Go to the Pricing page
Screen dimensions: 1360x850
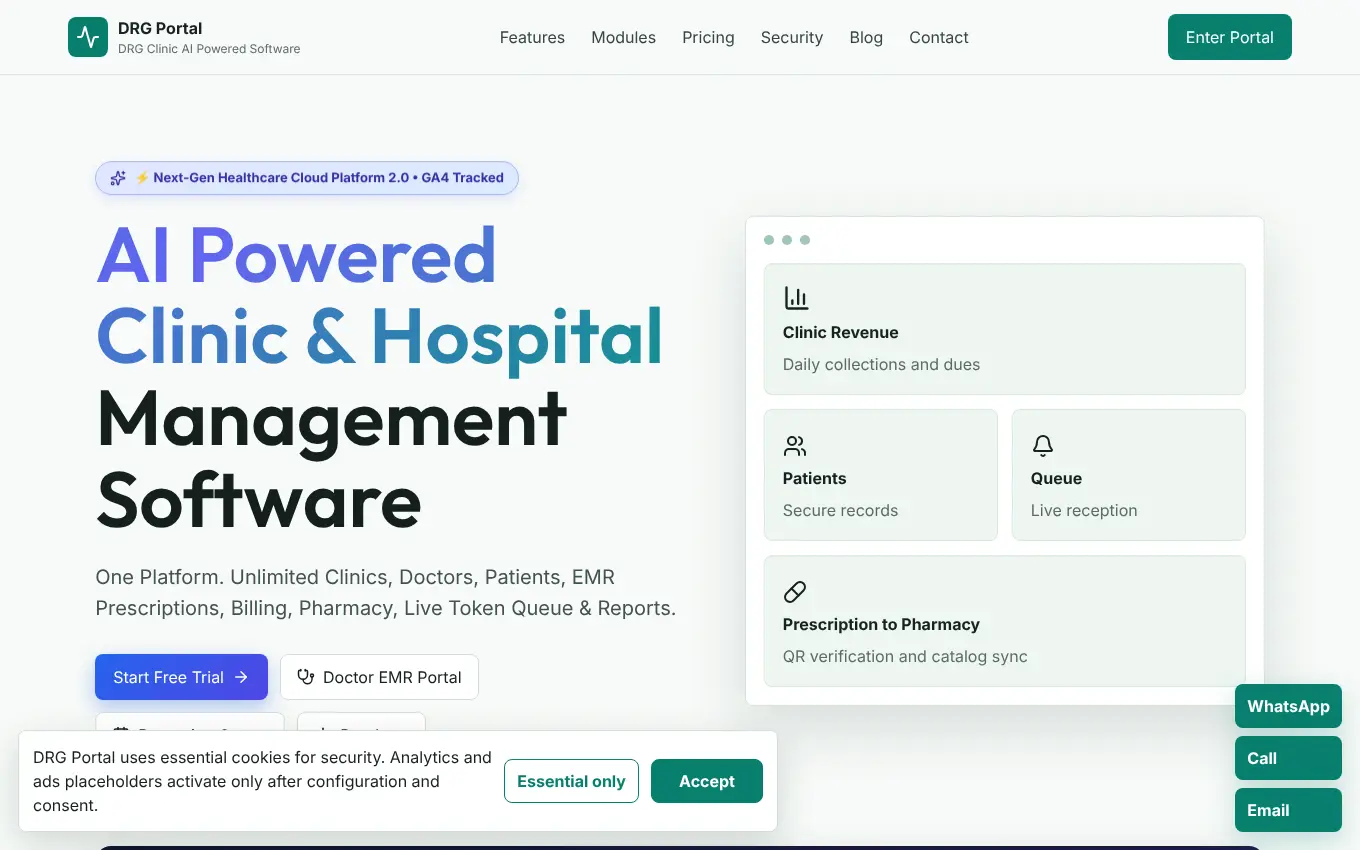[x=708, y=37]
